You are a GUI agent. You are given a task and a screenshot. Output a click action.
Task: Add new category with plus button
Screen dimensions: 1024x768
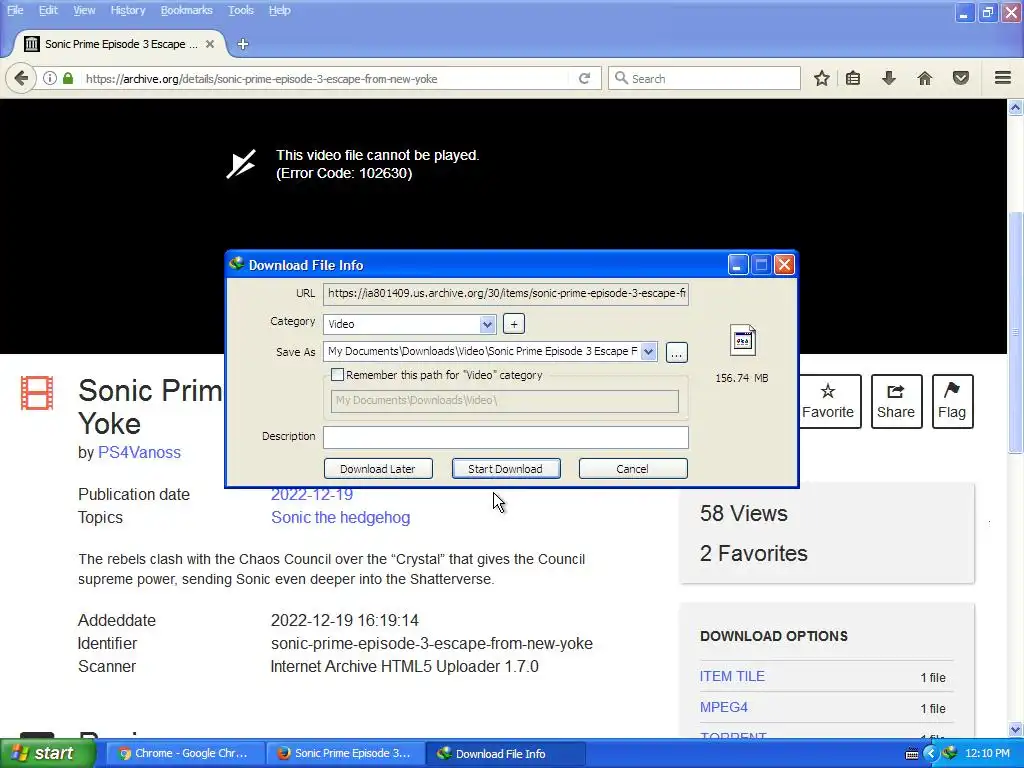click(x=514, y=324)
